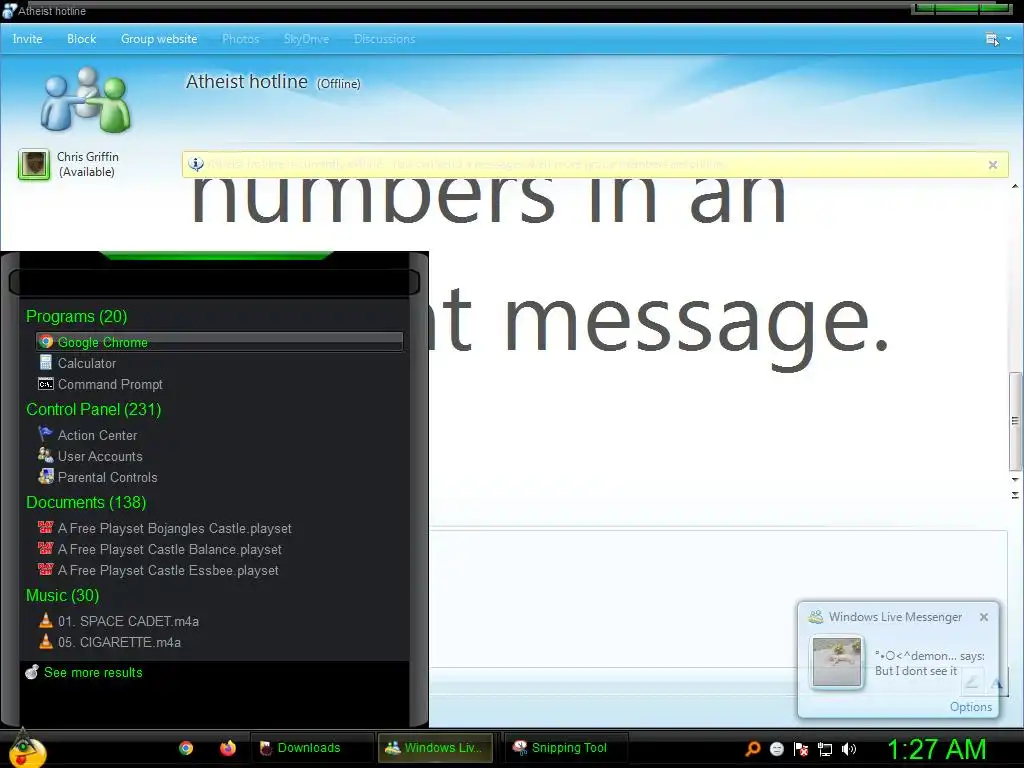Click the orange magnifier tray icon
The width and height of the screenshot is (1024, 768).
click(x=752, y=749)
